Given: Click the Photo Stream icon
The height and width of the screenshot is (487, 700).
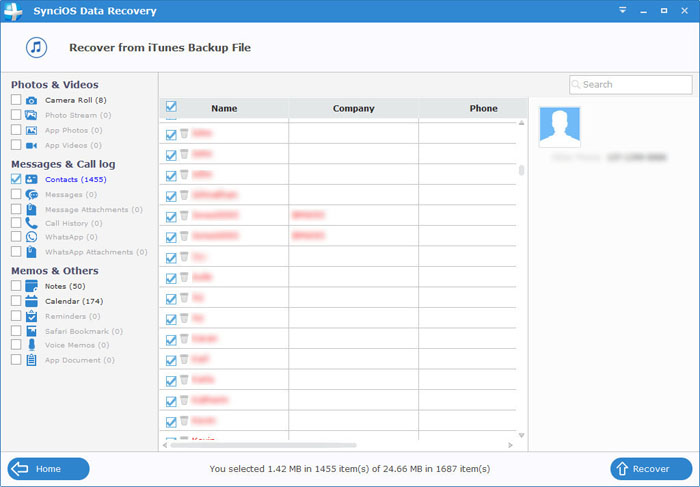Looking at the screenshot, I should [x=31, y=115].
